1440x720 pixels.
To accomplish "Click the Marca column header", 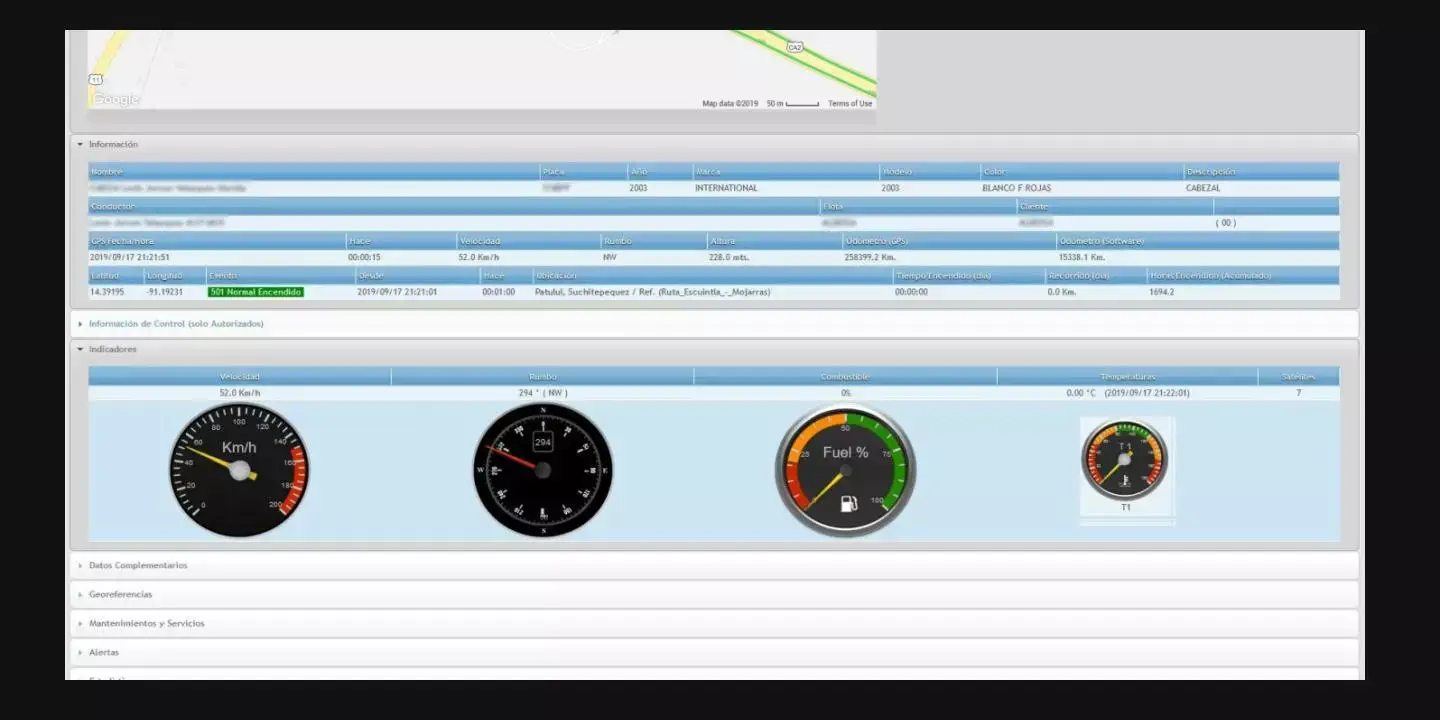I will click(x=786, y=171).
